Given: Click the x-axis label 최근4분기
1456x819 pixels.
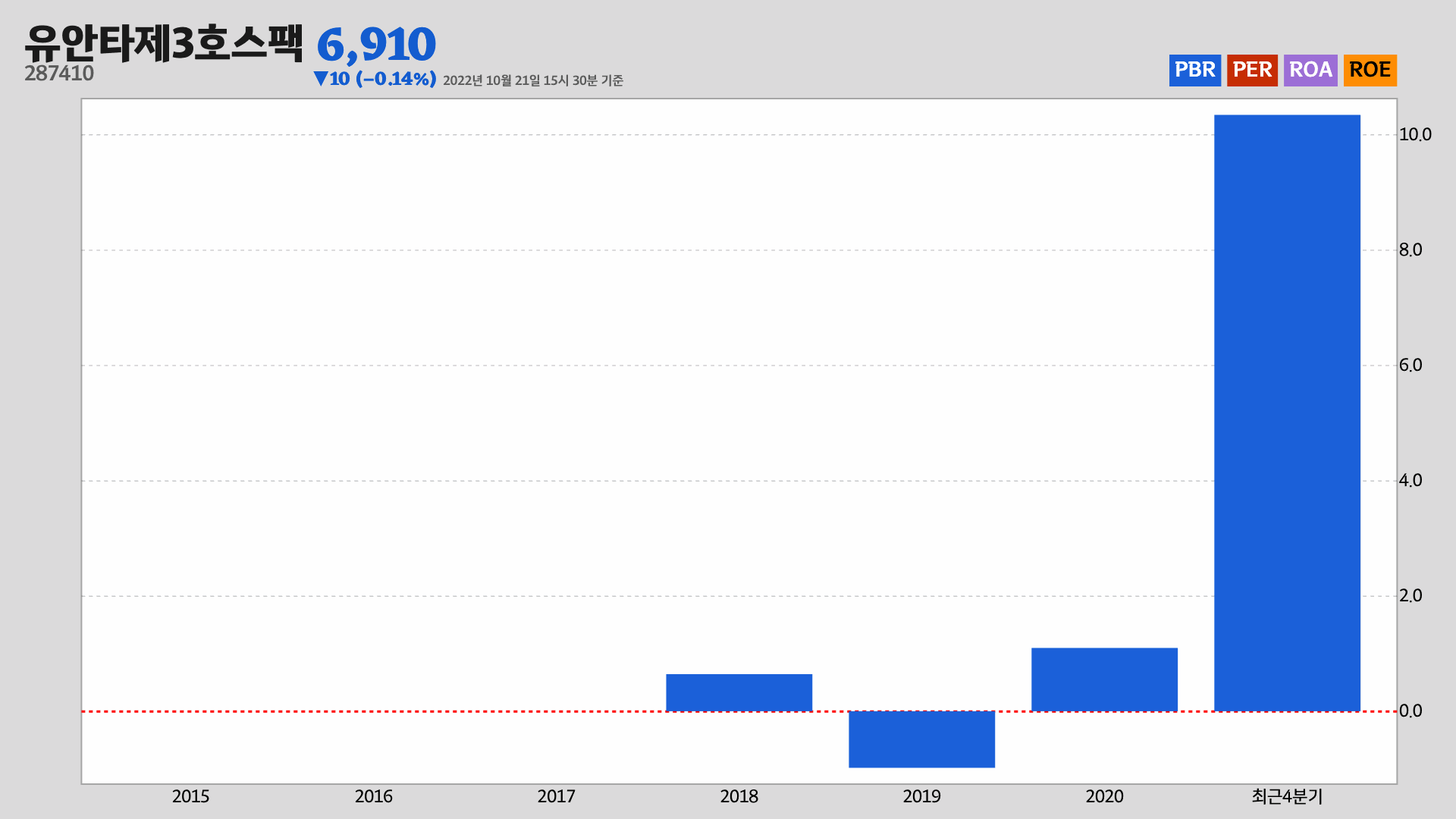Looking at the screenshot, I should pyautogui.click(x=1287, y=796).
